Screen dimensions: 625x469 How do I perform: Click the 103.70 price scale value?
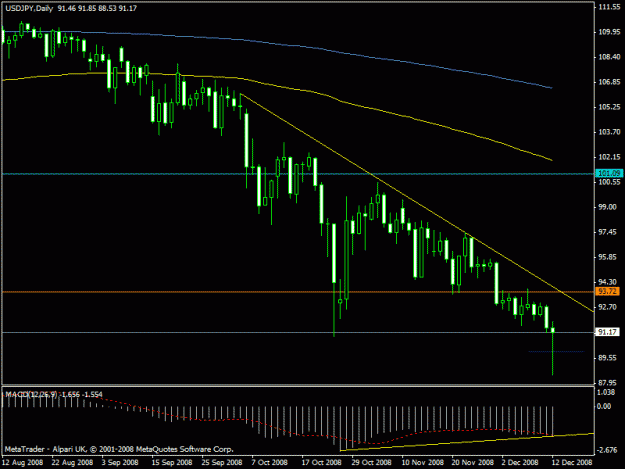pos(609,132)
